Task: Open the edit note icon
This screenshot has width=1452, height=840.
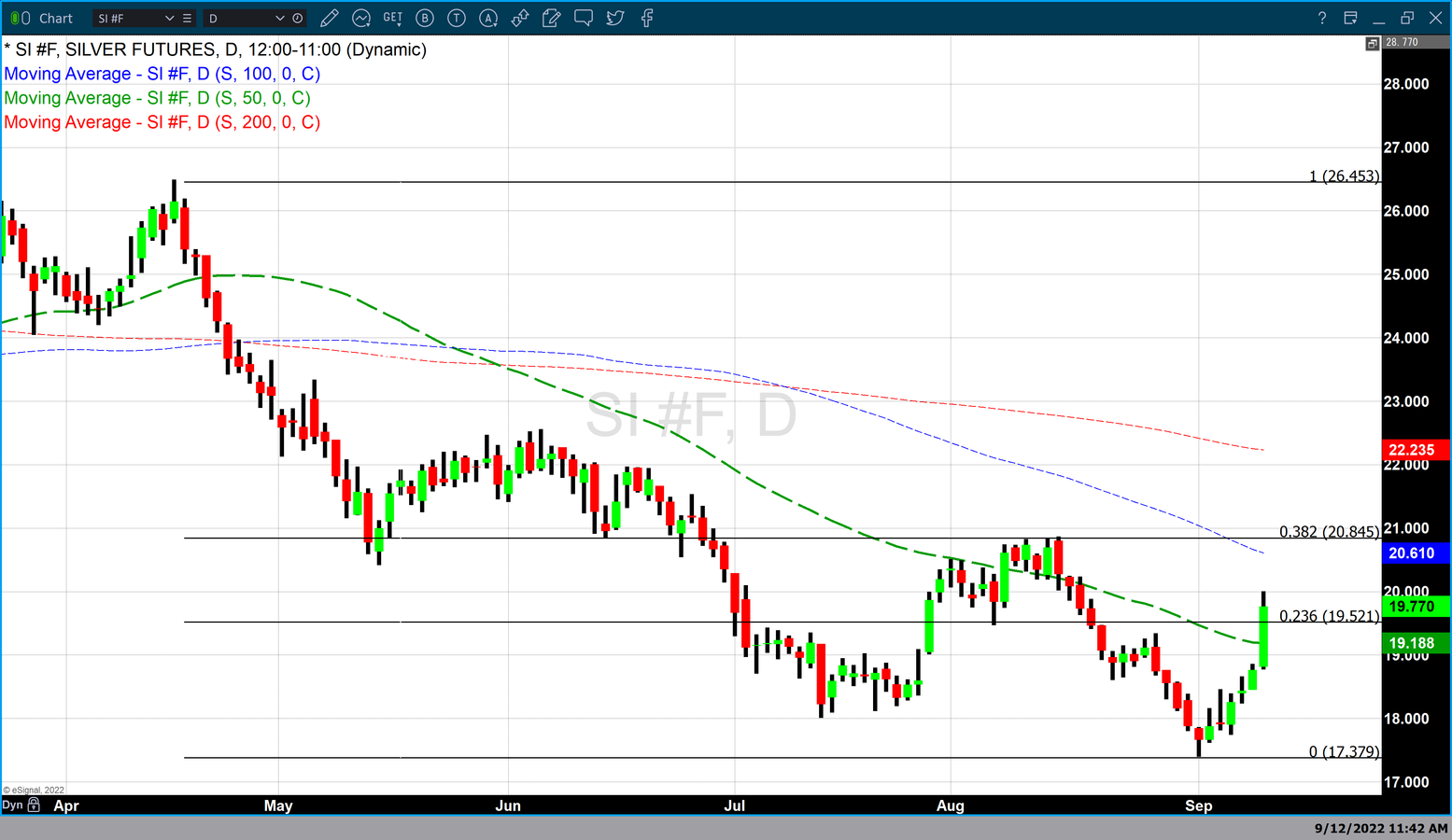Action: pyautogui.click(x=552, y=18)
